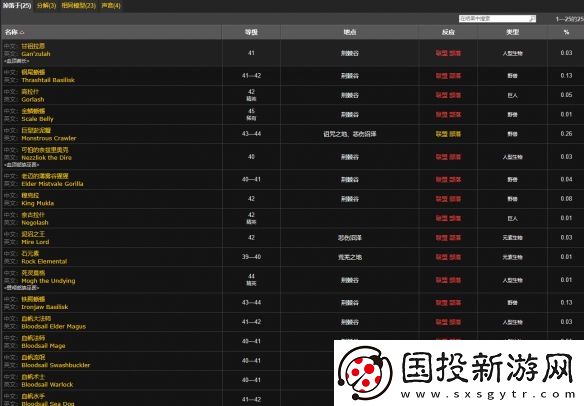
Task: Sort the table by the % column
Action: tap(566, 32)
